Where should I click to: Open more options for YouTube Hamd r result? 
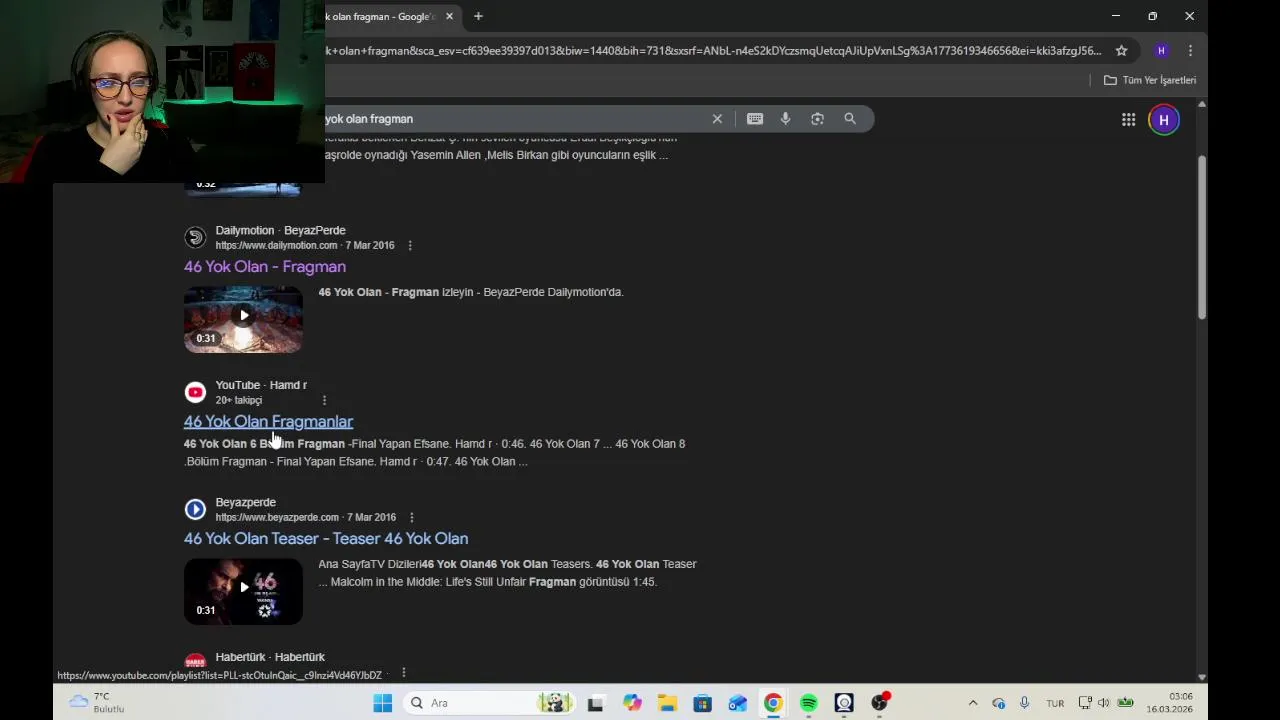tap(324, 401)
